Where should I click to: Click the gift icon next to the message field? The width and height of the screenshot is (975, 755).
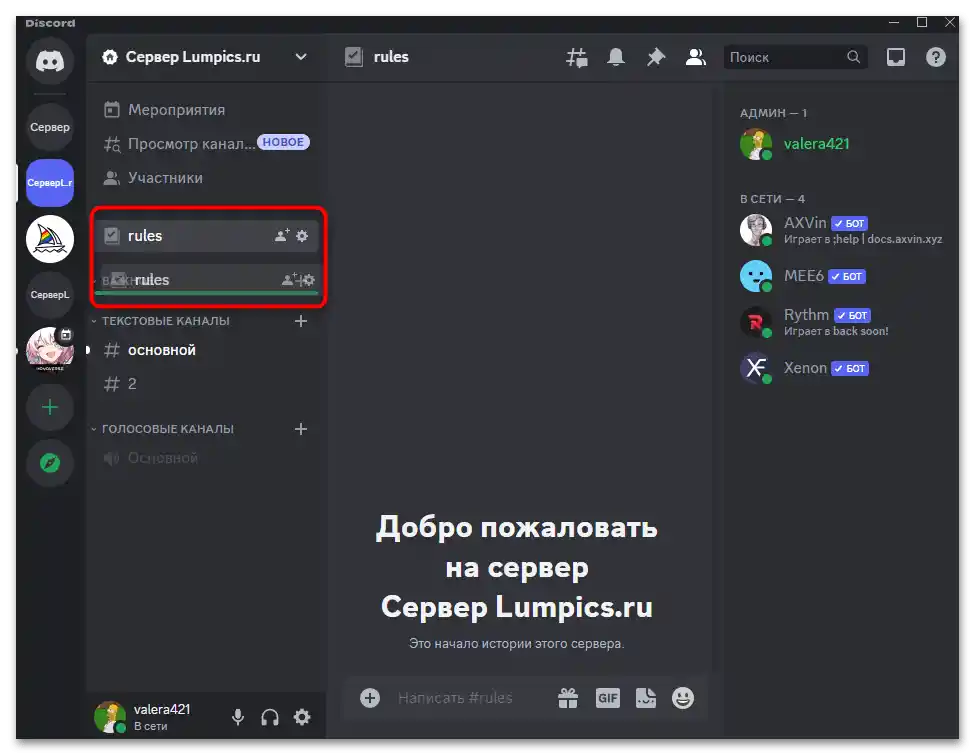[x=567, y=697]
